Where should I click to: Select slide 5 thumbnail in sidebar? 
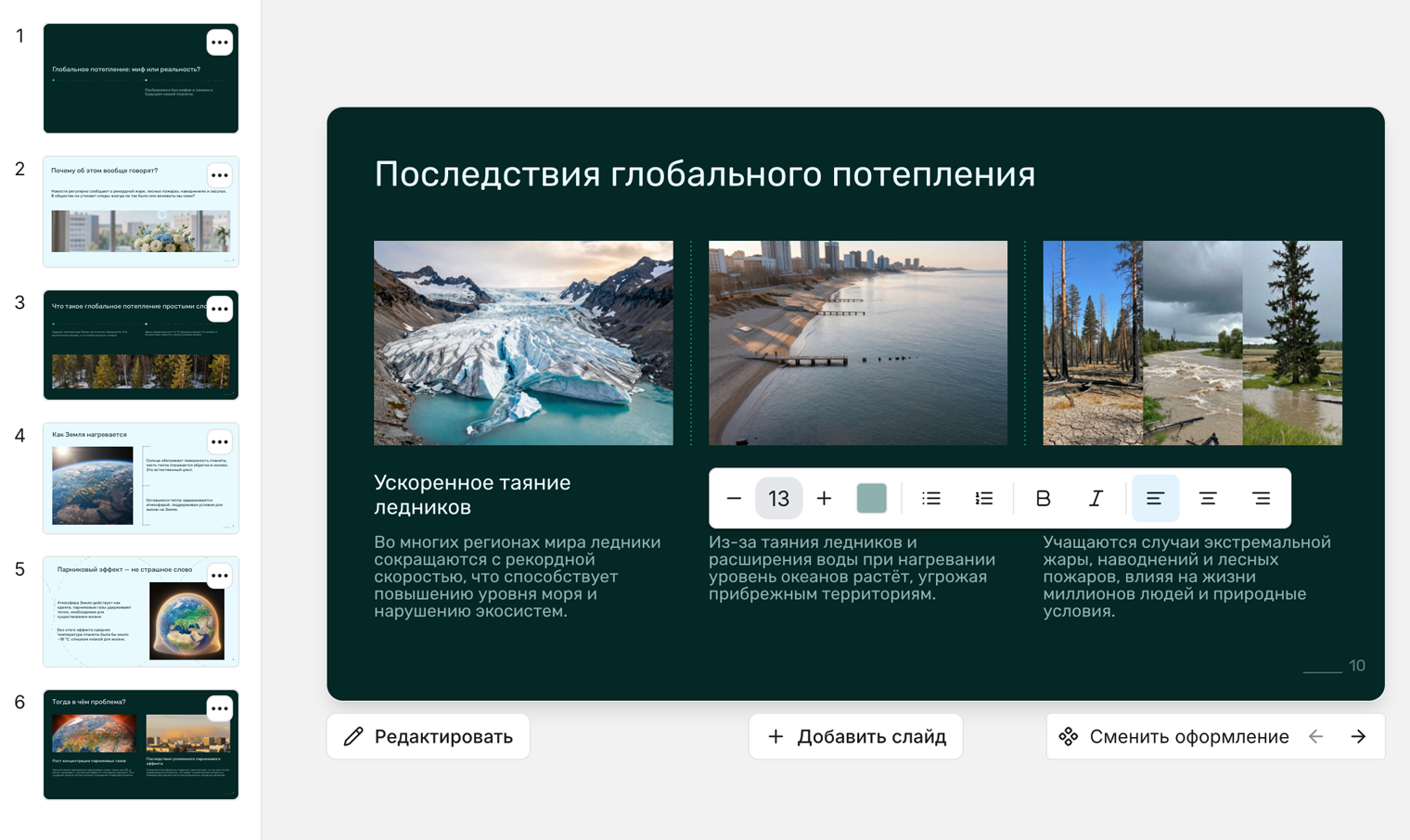[x=141, y=612]
